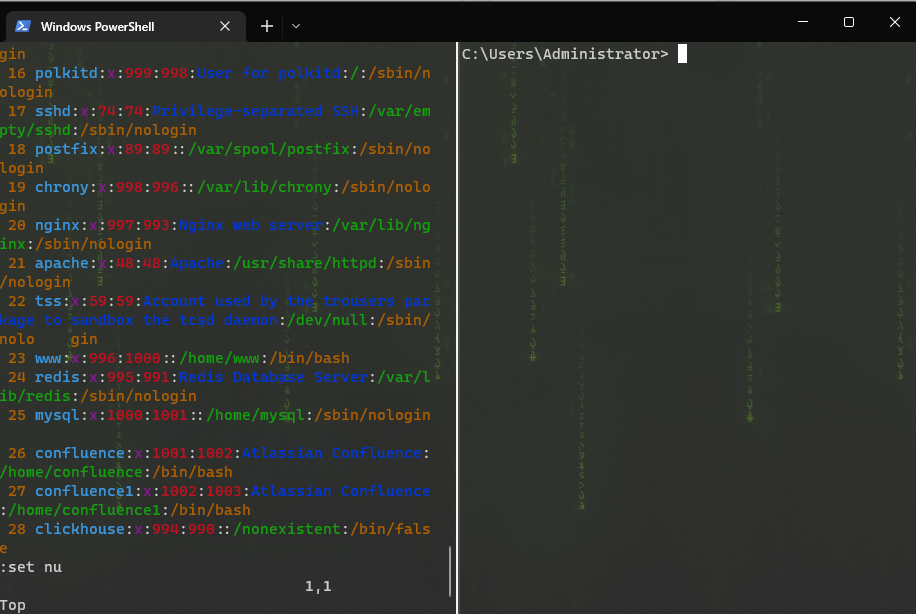916x614 pixels.
Task: Click '/nonexistent' path on line 28
Action: coord(287,529)
